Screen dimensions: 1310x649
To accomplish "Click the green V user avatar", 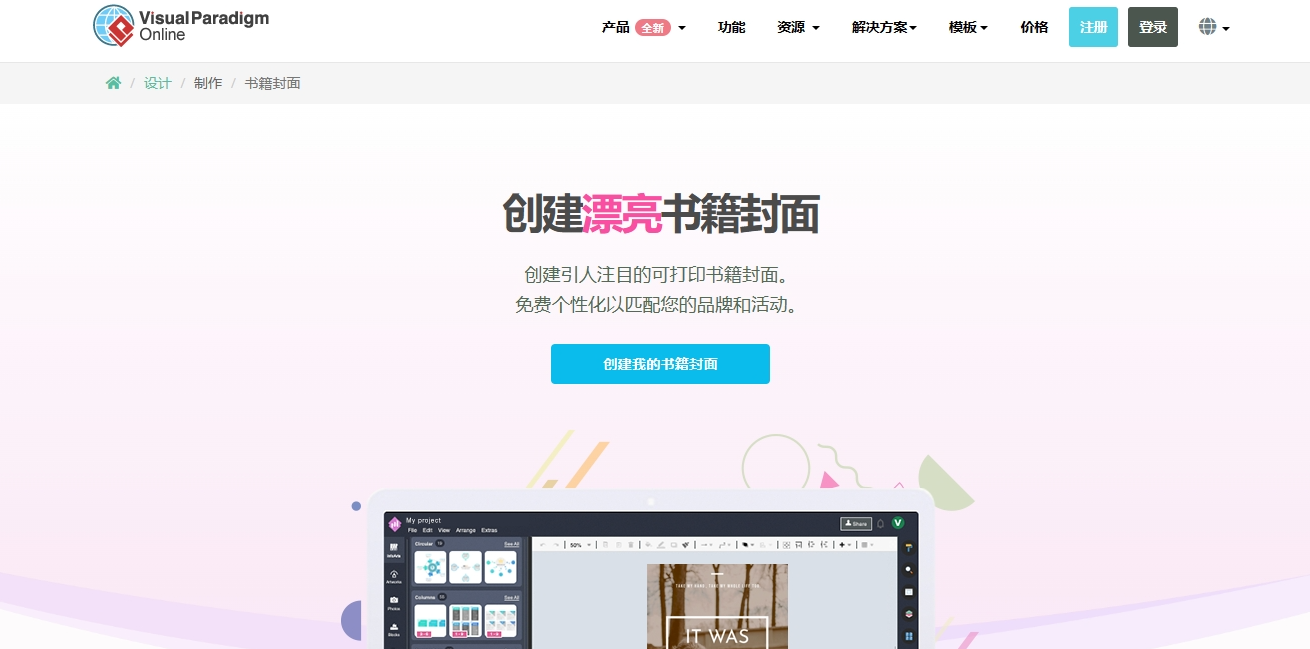I will coord(898,523).
